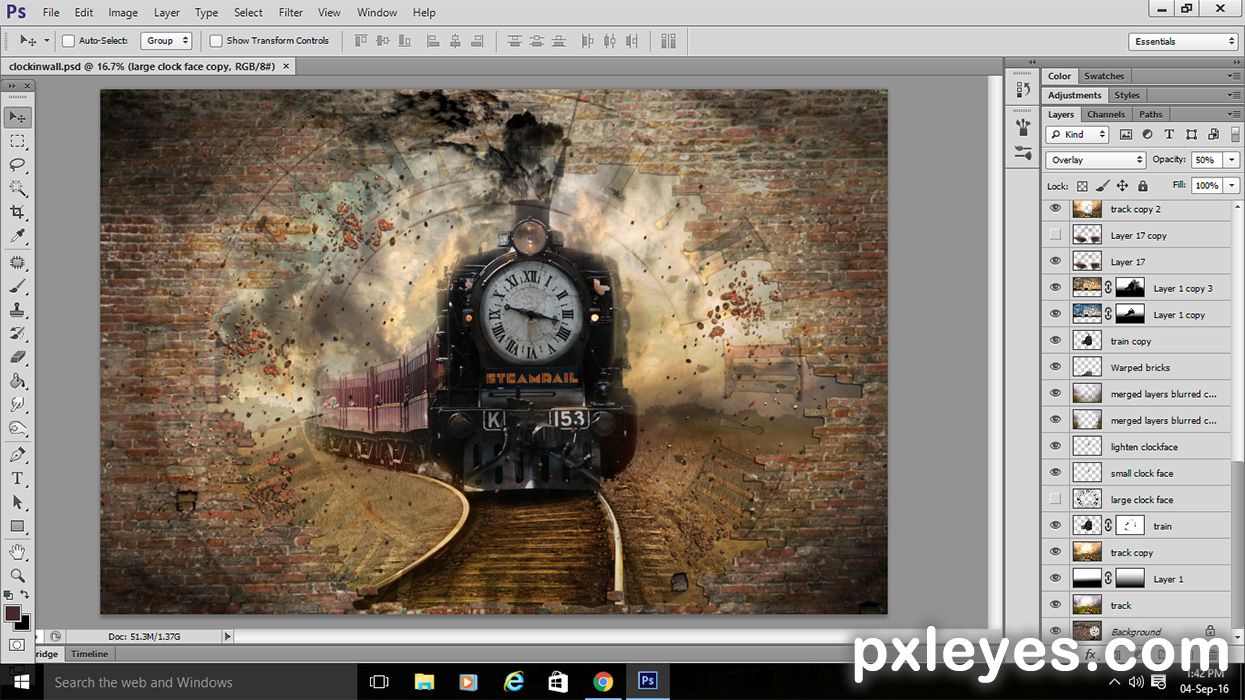
Task: Expand the status bar info arrow
Action: point(227,636)
